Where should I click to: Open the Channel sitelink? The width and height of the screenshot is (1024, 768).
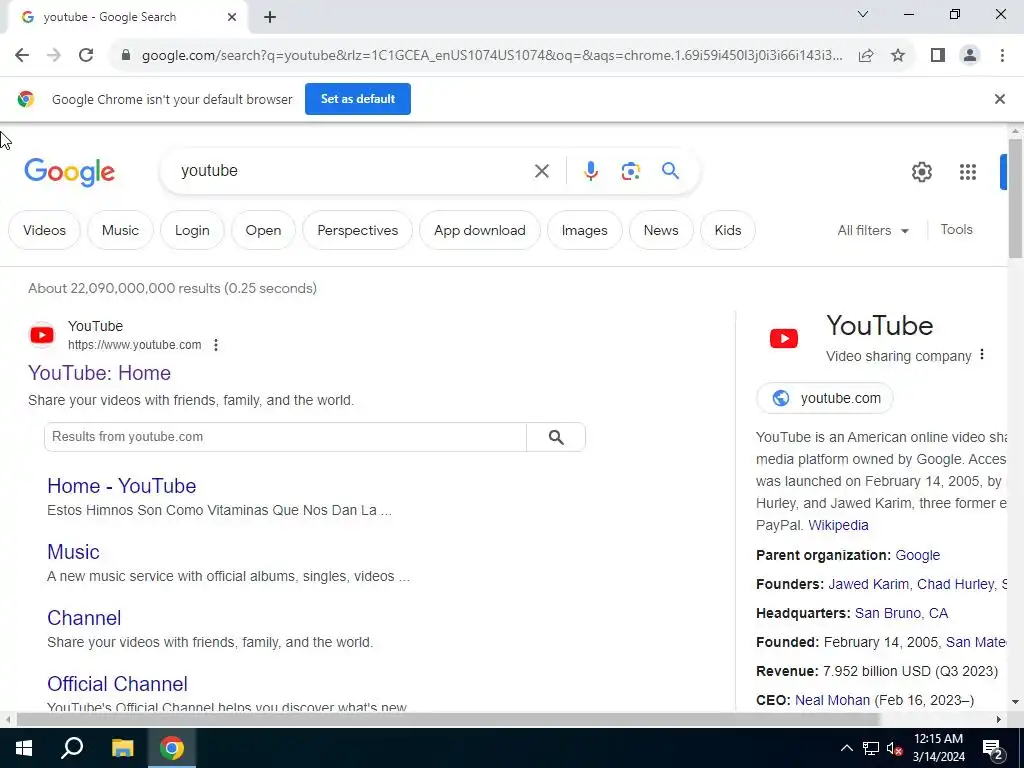click(x=84, y=618)
